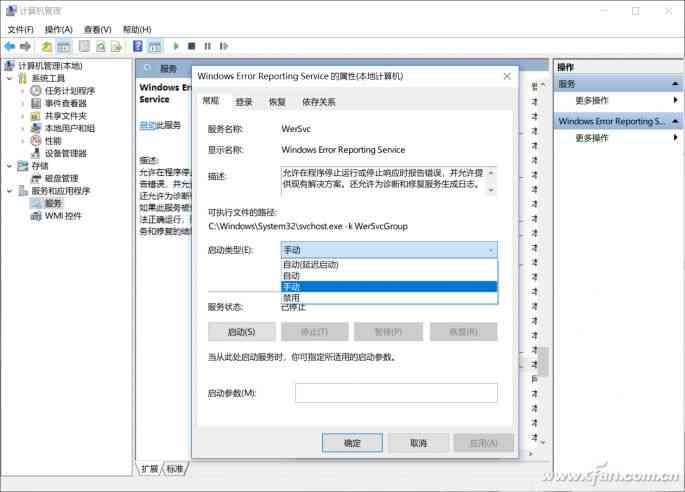This screenshot has width=685, height=492.
Task: Stop the service with the square icon
Action: point(191,46)
